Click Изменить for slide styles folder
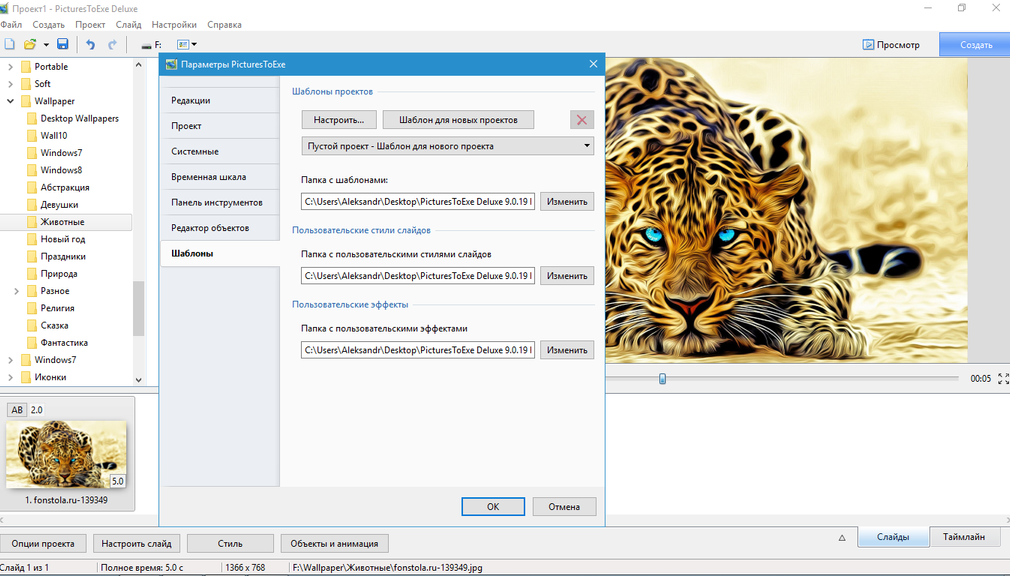The width and height of the screenshot is (1010, 576). point(567,276)
